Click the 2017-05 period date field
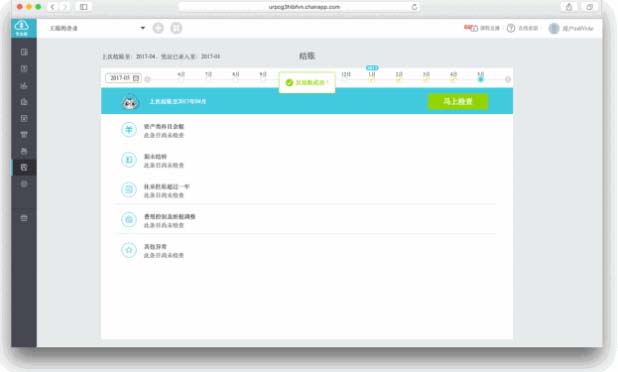The image size is (618, 372). tap(123, 78)
